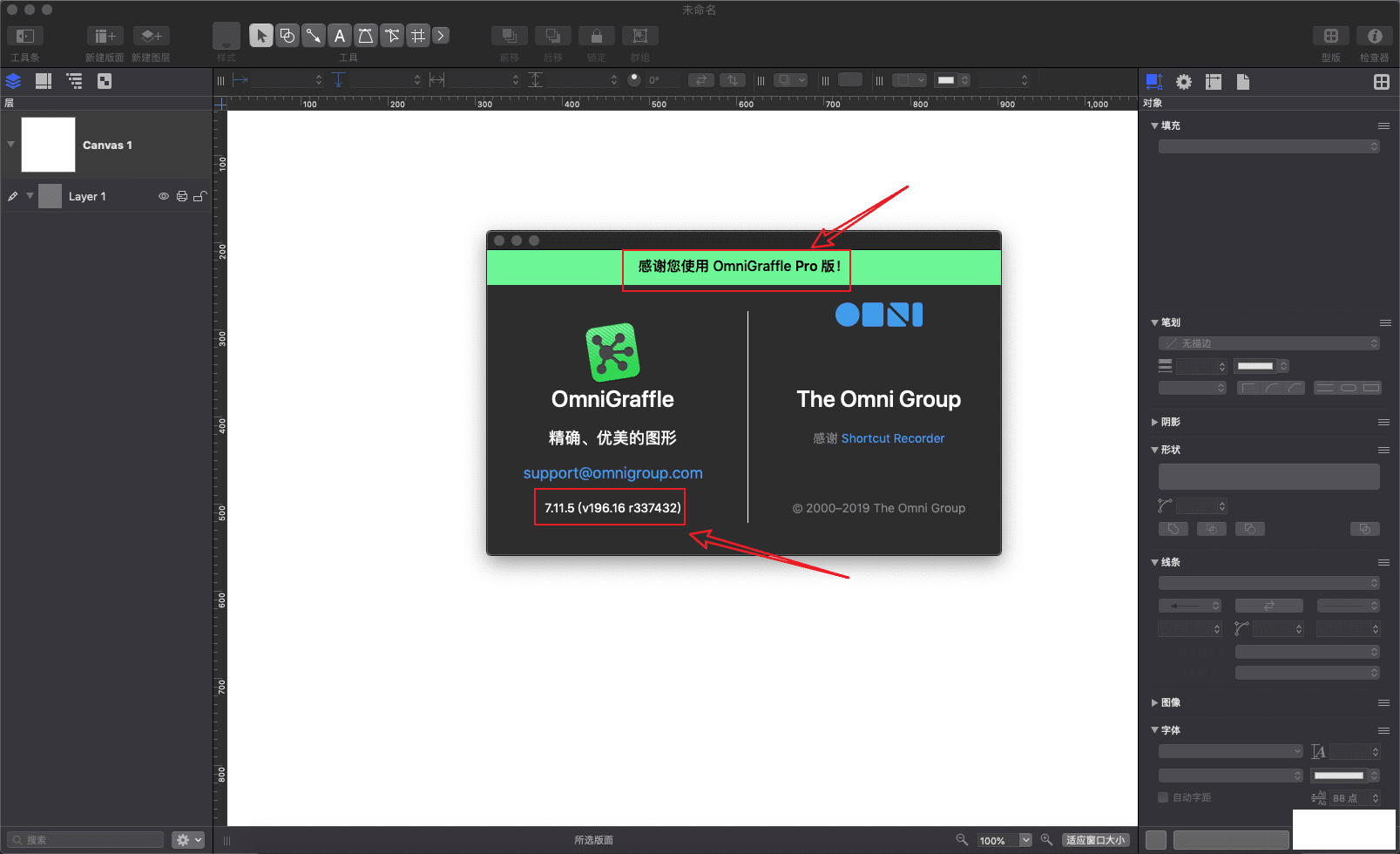Click the flip vertical toolbar button

point(733,80)
